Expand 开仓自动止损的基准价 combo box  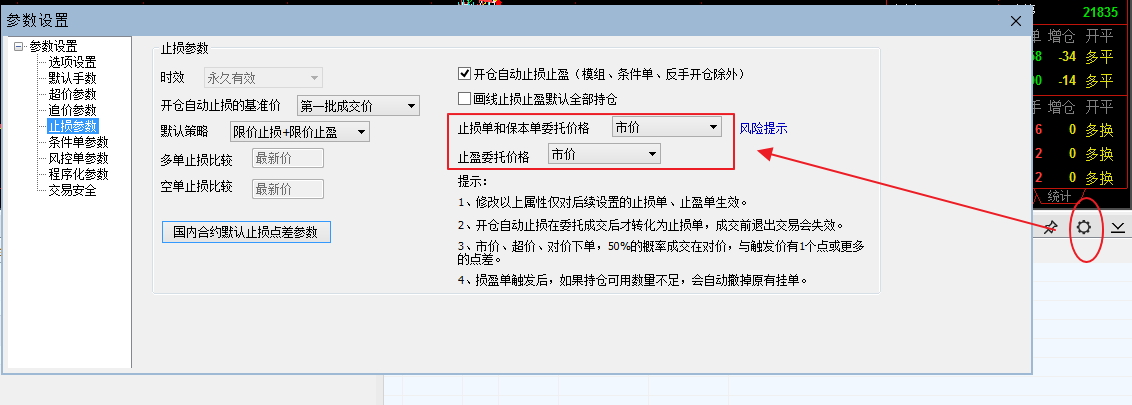click(x=358, y=106)
